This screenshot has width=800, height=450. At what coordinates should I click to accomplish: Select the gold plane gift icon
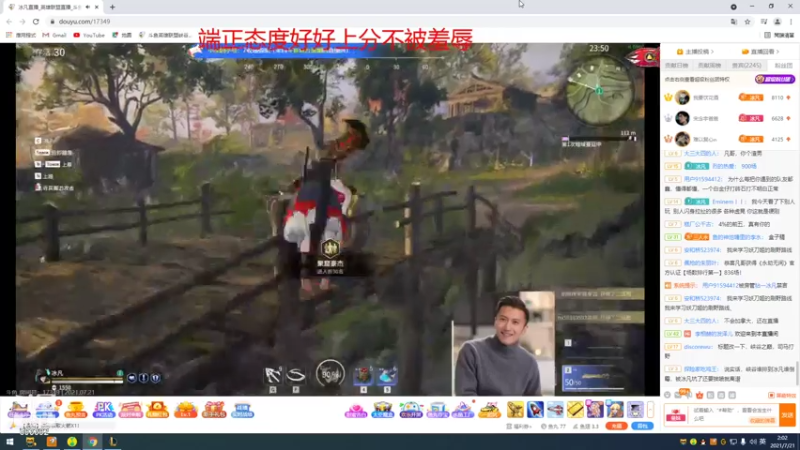(x=515, y=409)
